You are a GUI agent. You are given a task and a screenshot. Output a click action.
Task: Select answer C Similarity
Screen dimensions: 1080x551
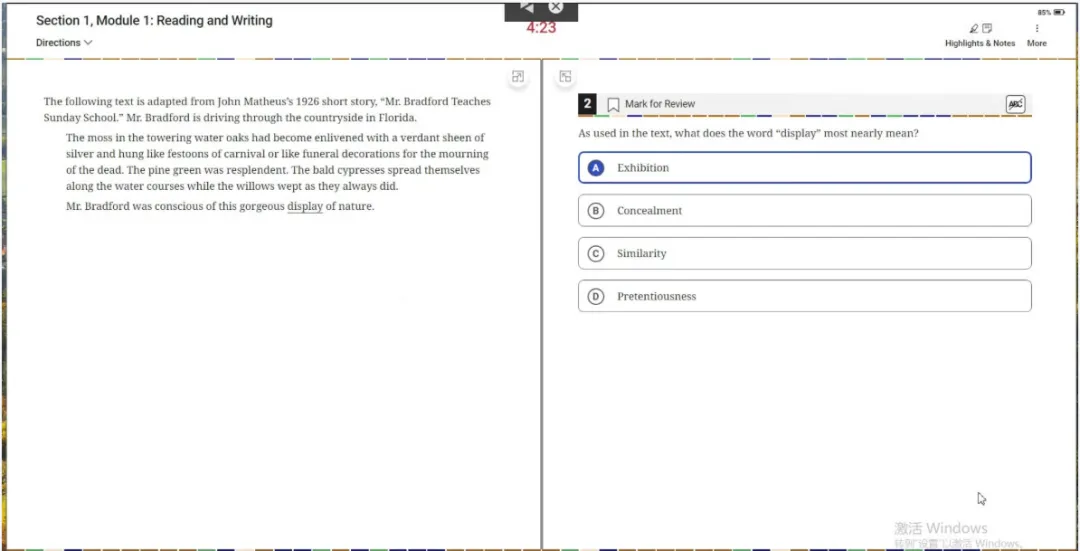pyautogui.click(x=804, y=253)
